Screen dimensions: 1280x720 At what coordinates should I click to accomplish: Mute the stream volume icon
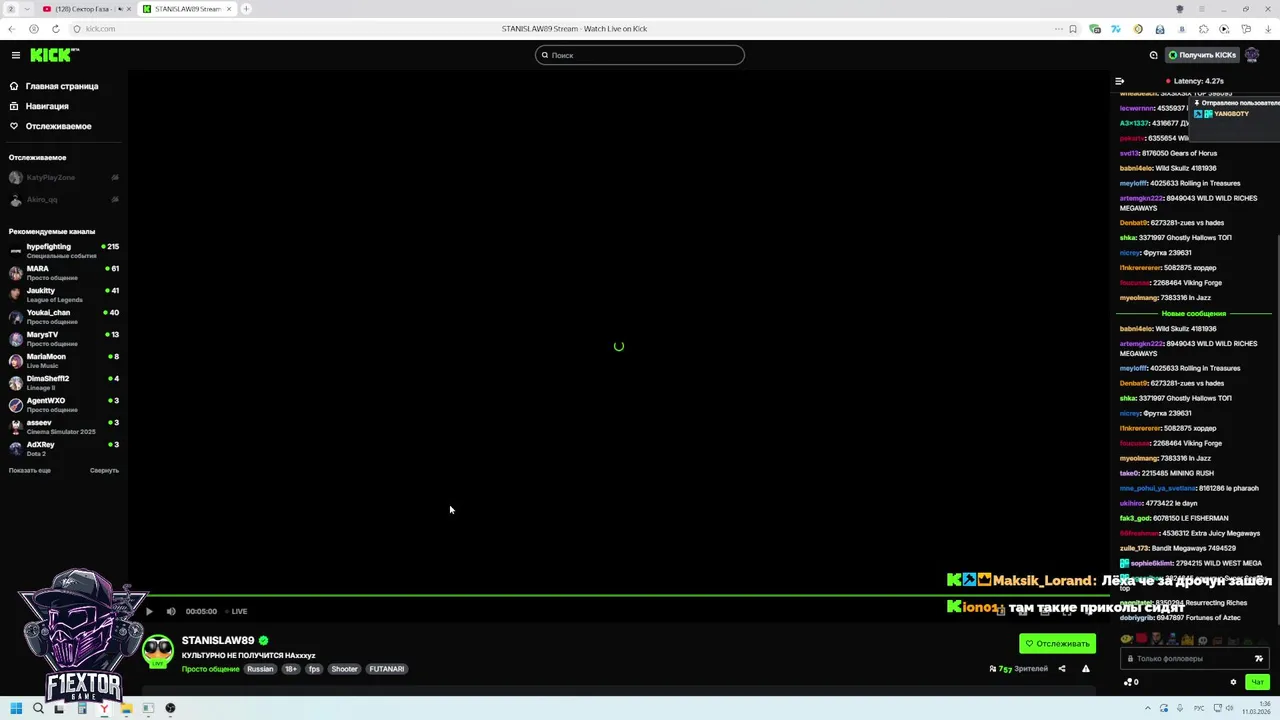click(x=171, y=611)
